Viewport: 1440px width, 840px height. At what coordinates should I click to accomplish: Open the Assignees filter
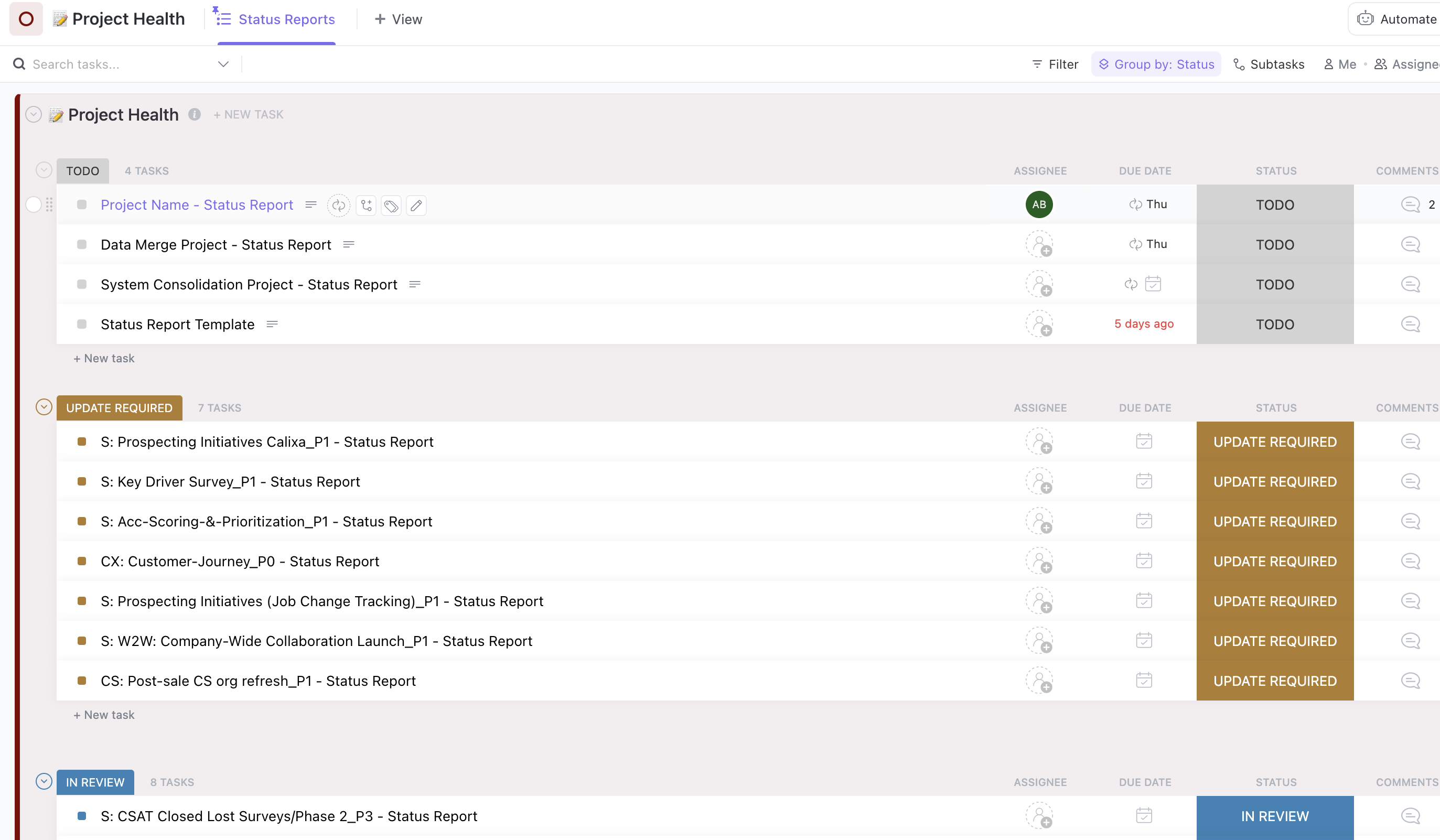click(1406, 64)
